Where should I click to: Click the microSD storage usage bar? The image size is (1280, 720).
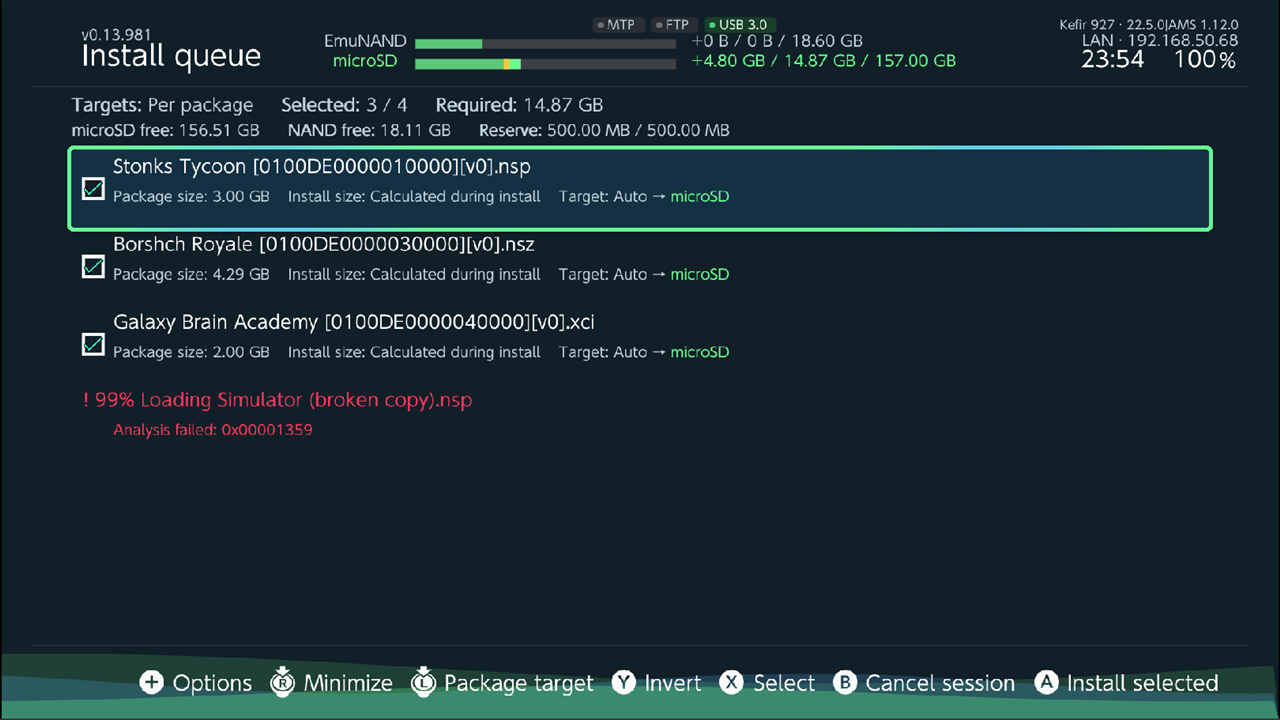pyautogui.click(x=545, y=64)
